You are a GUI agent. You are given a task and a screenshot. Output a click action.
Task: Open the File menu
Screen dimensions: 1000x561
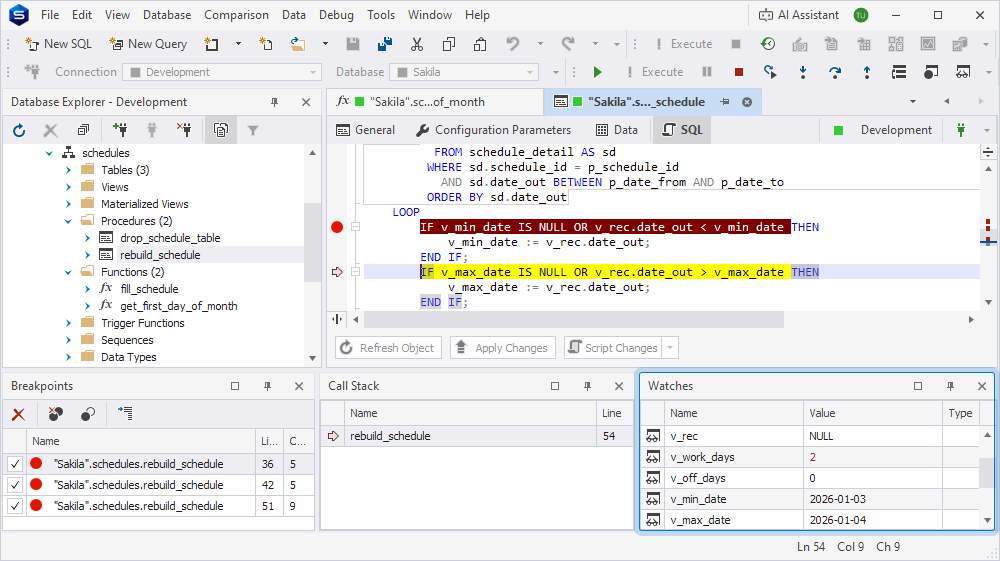coord(50,15)
